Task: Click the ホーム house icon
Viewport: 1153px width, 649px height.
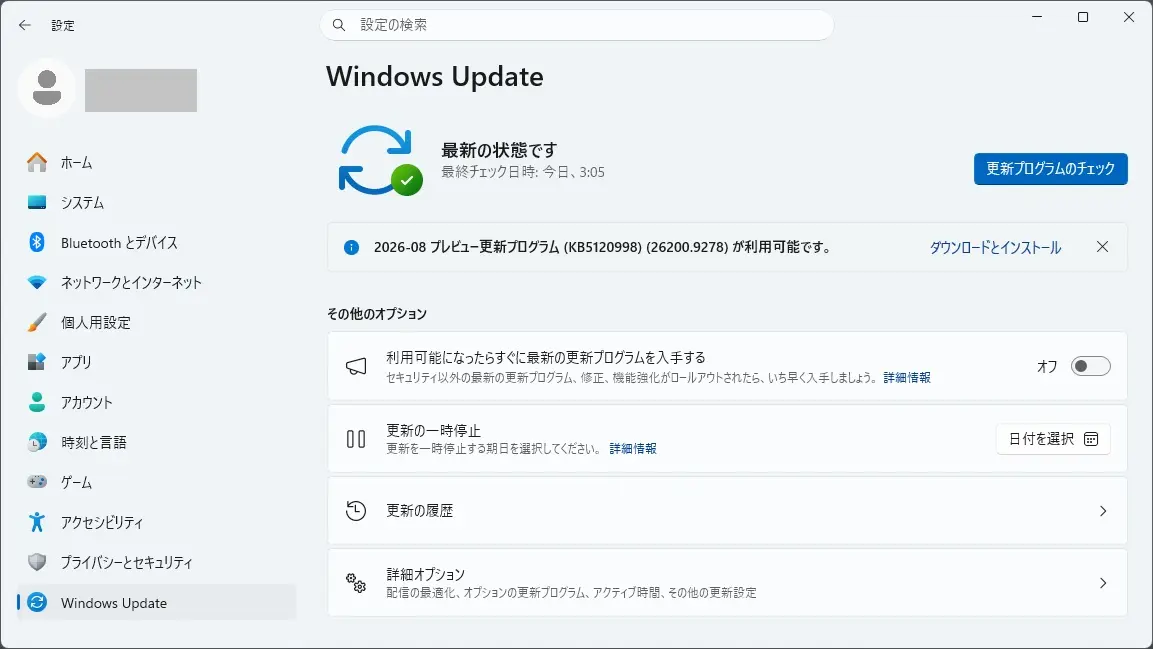Action: (x=37, y=162)
